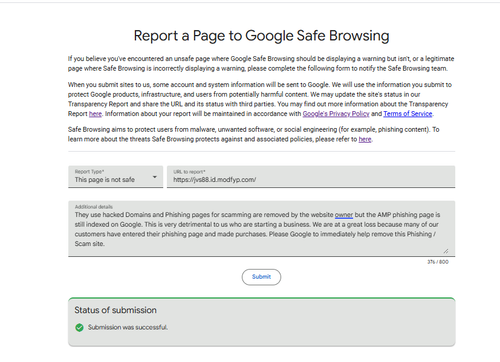Image resolution: width=500 pixels, height=362 pixels.
Task: Open the Transparency Report 'here' link
Action: (95, 114)
